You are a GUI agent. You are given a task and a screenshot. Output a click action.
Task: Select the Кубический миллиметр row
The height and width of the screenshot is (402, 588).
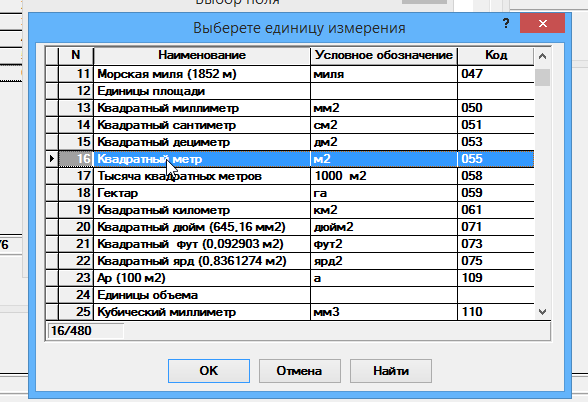click(x=290, y=312)
